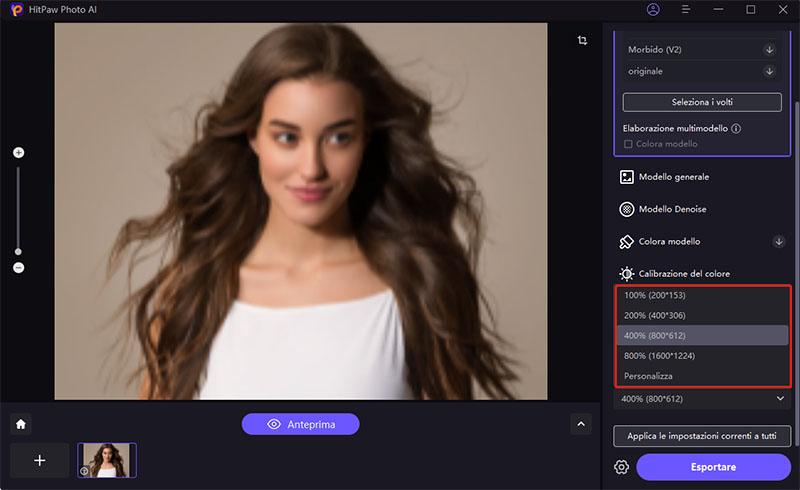Click the Esportare button

713,467
